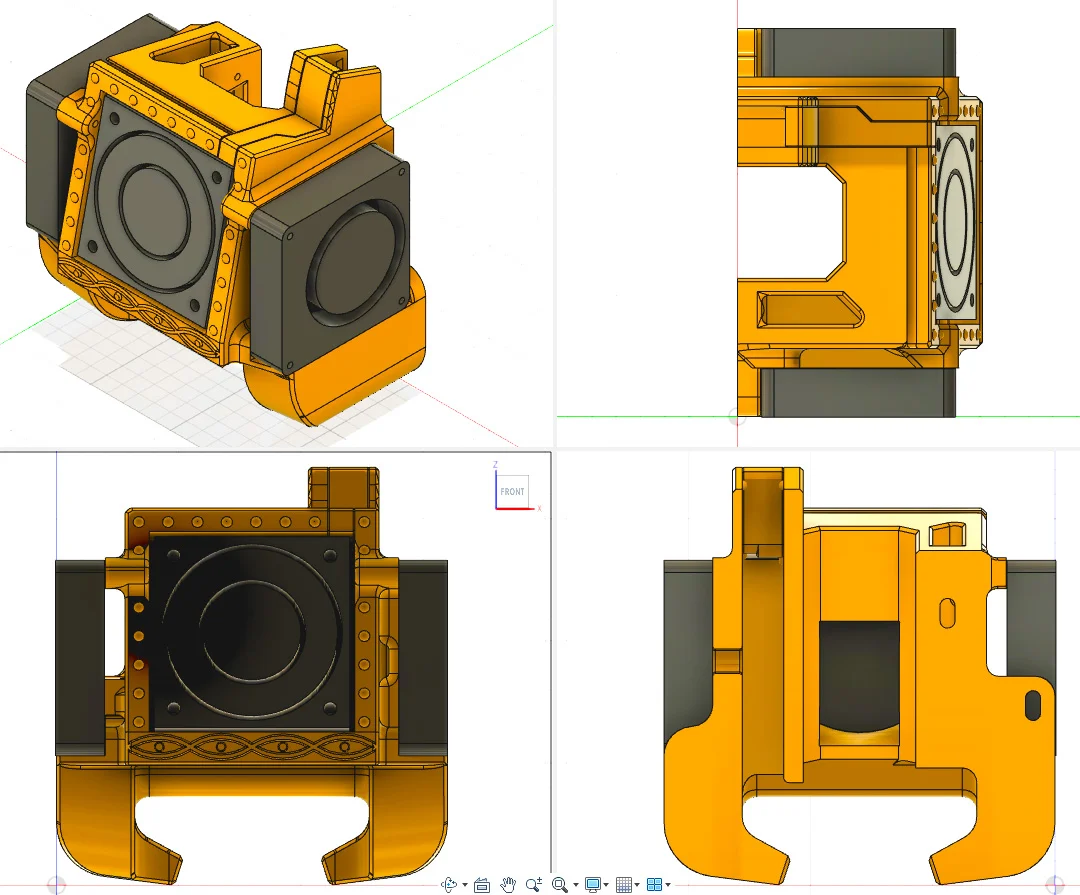This screenshot has width=1080, height=895.
Task: Activate the Pan hand tool
Action: 508,885
